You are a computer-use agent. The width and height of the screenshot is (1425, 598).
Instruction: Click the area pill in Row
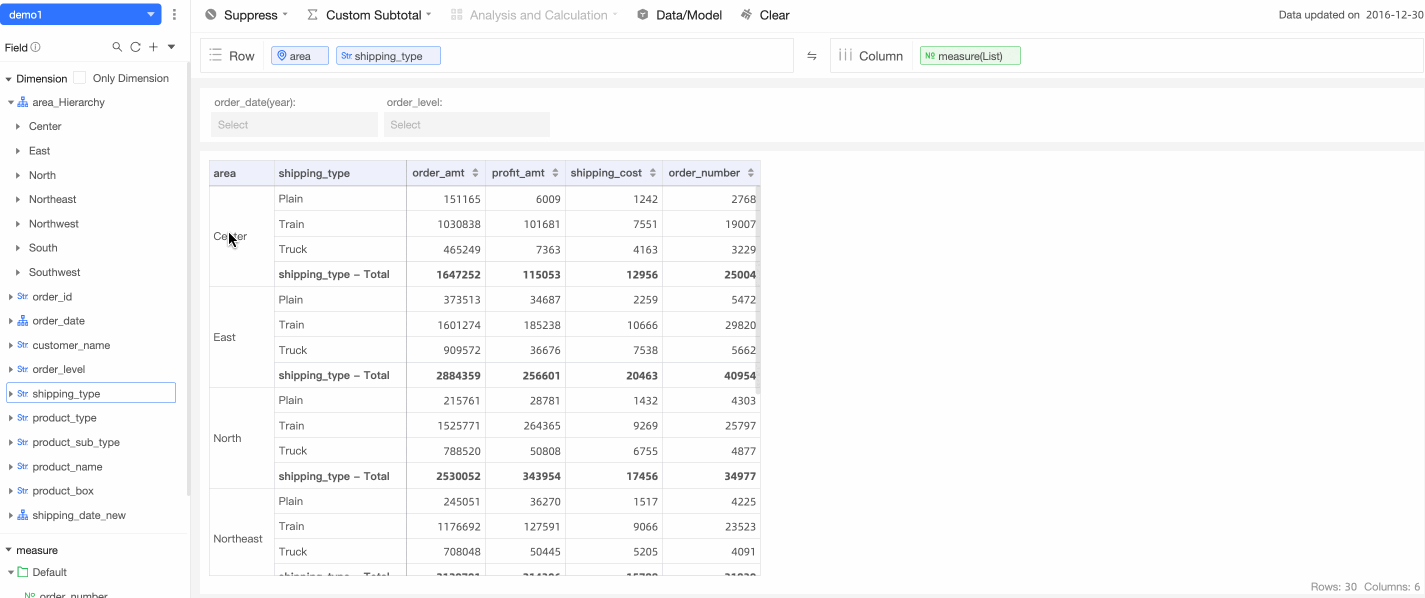pos(300,56)
